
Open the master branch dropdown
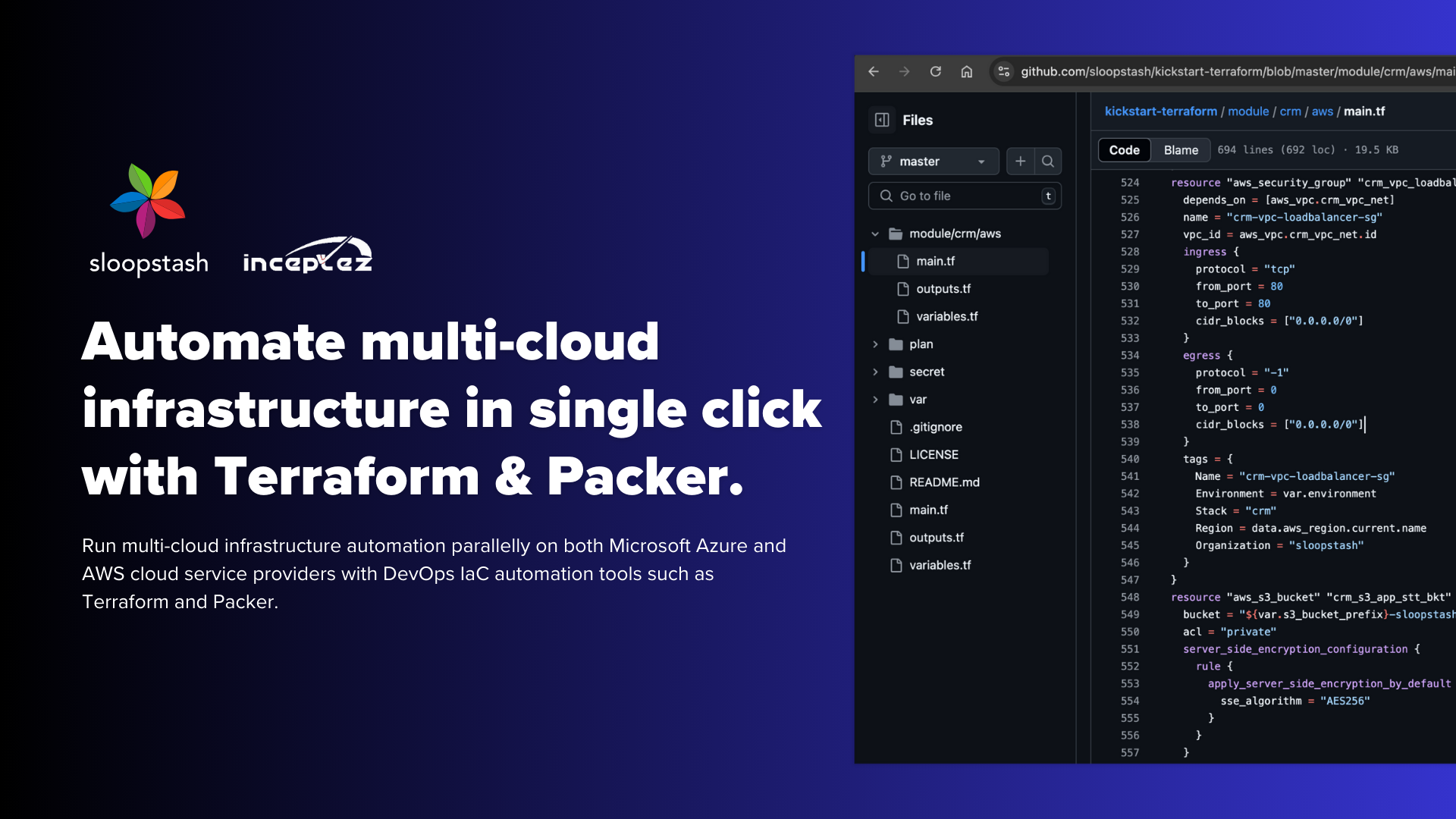point(934,162)
